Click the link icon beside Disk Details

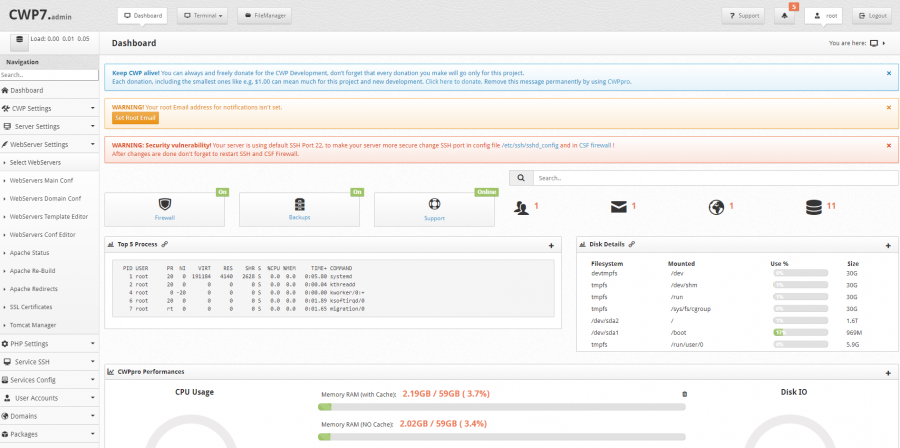(632, 244)
